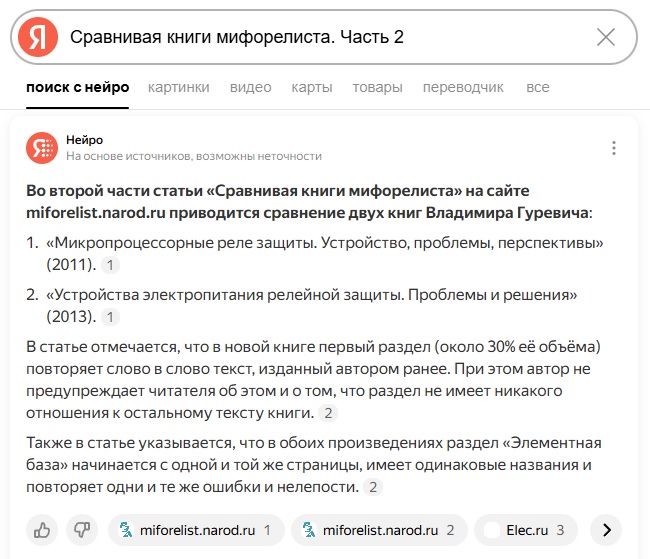
Task: Switch to the «картинки» tab
Action: click(x=179, y=87)
